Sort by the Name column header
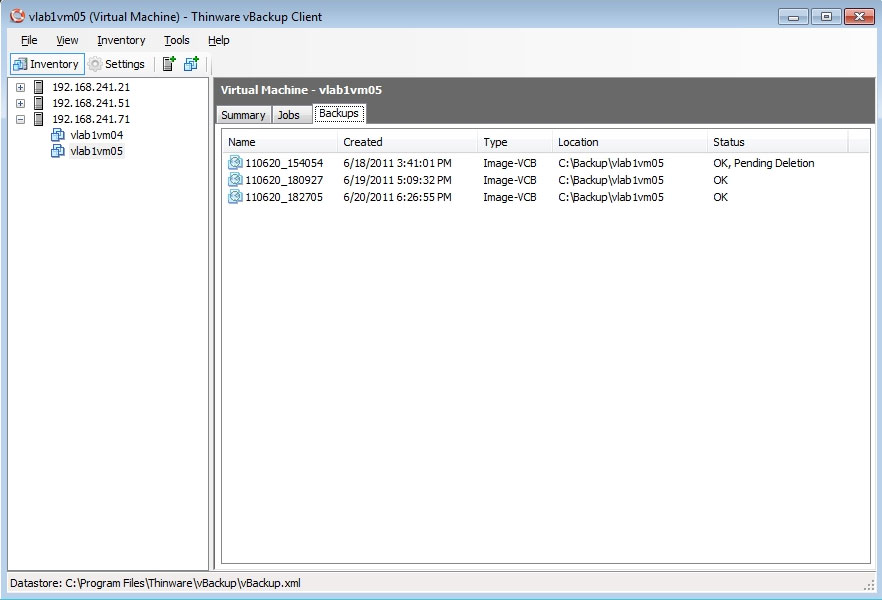 (280, 142)
